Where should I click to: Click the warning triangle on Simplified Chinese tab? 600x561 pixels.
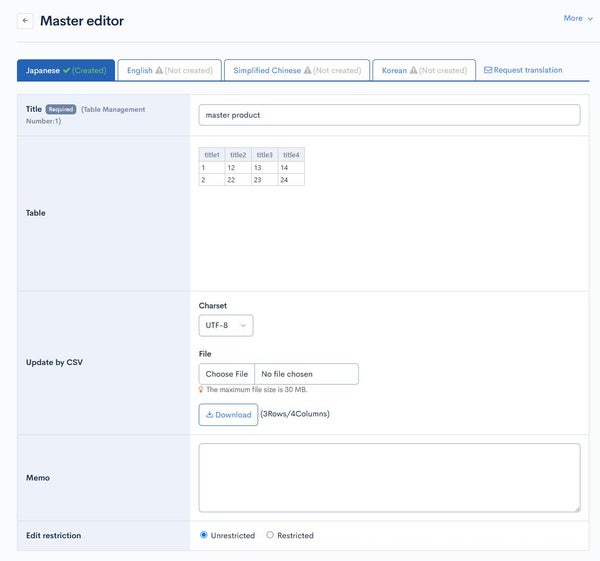tap(307, 70)
